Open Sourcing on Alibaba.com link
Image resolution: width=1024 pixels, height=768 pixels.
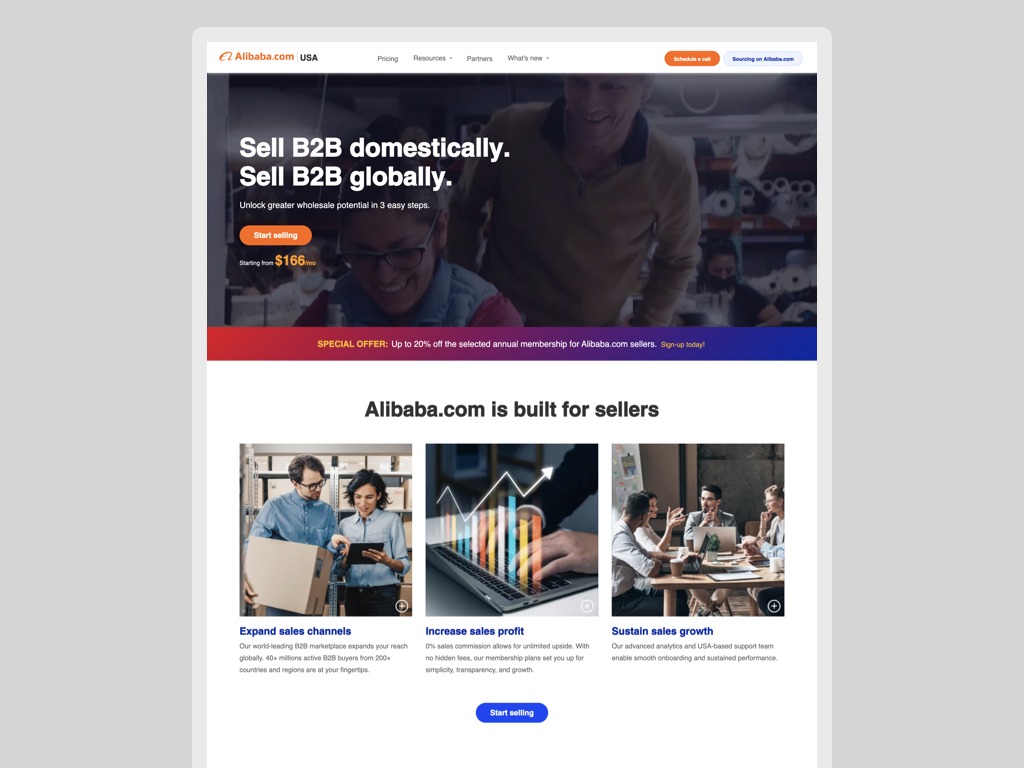(x=763, y=59)
